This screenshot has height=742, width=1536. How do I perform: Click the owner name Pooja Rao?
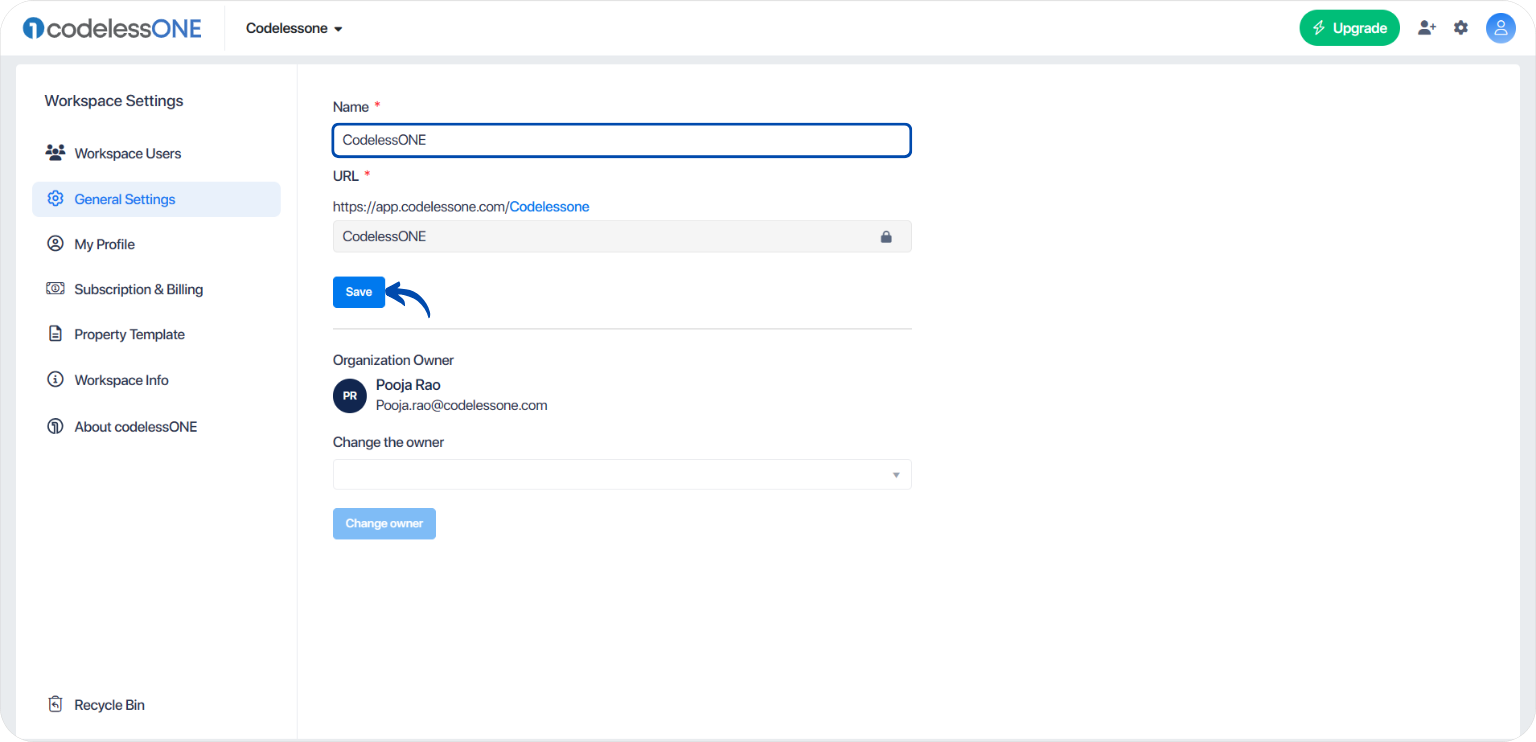408,385
